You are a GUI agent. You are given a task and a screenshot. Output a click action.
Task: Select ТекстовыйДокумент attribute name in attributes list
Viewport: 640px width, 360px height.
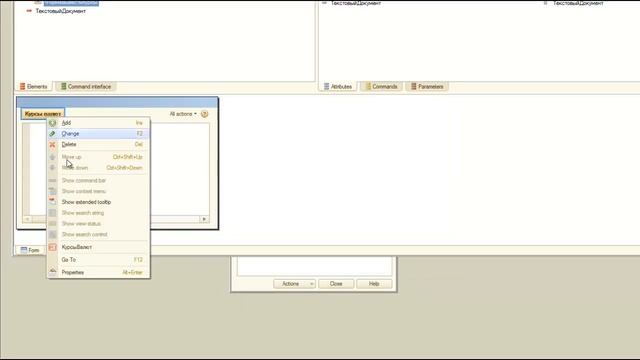pos(356,3)
